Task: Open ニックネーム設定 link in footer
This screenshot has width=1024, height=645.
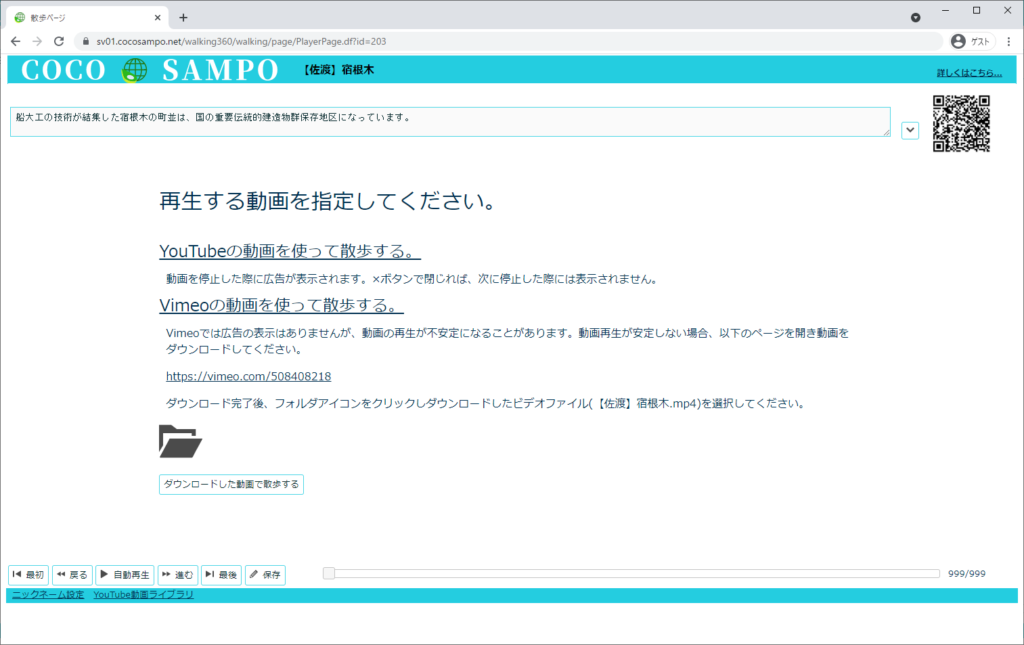Action: 48,595
